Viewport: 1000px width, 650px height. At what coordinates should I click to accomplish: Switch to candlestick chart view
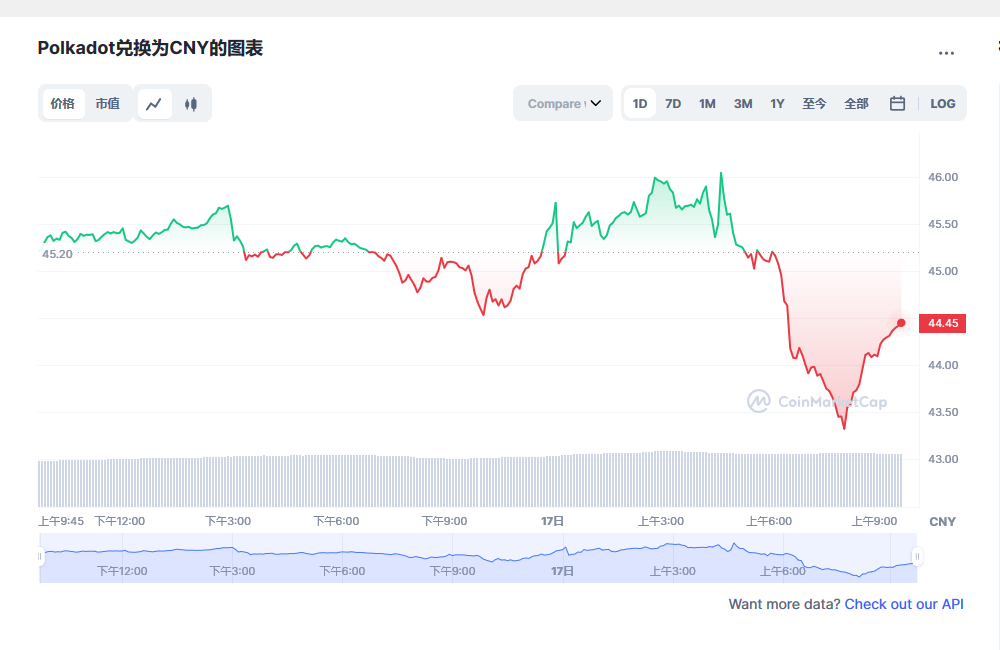[191, 103]
